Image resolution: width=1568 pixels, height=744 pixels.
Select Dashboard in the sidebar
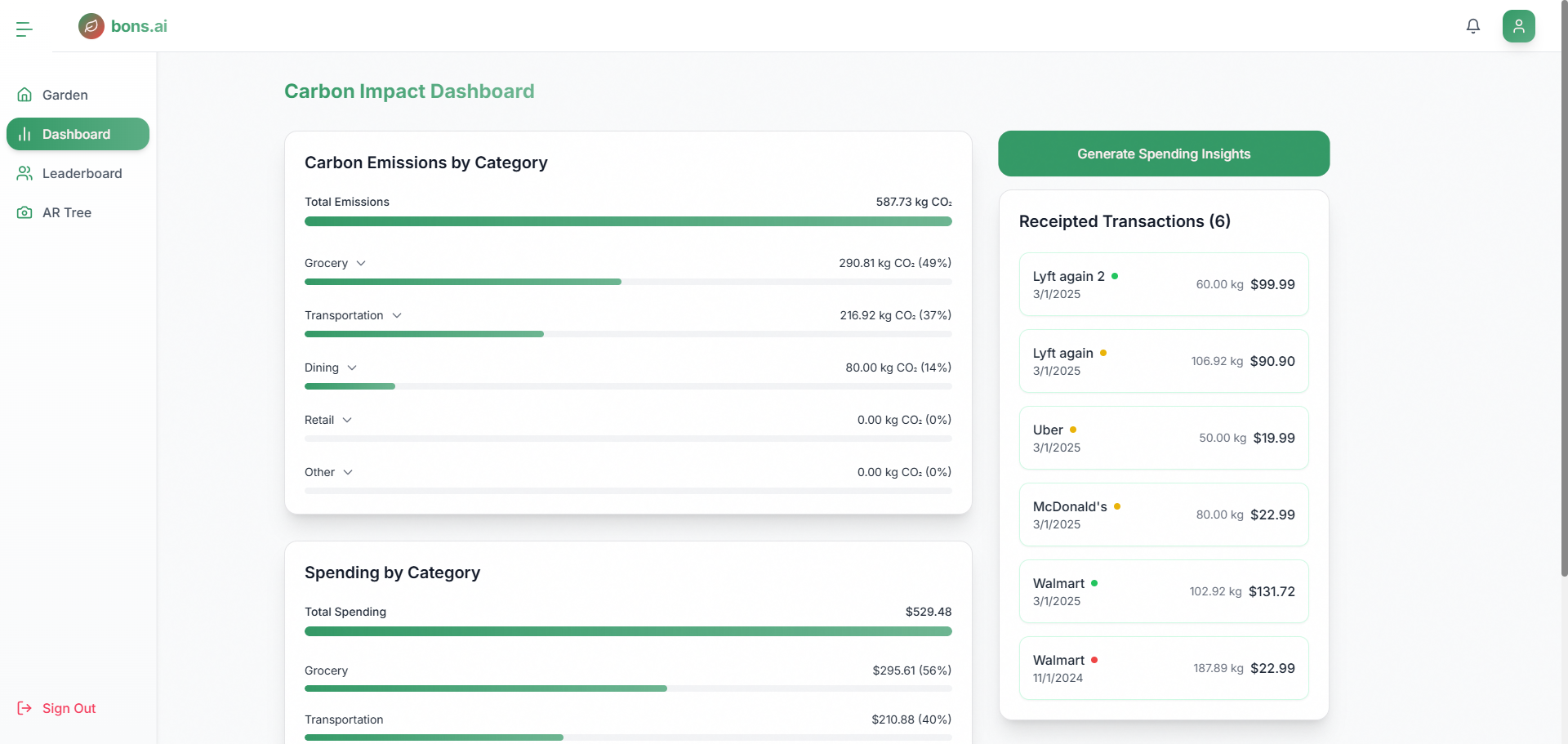[x=78, y=134]
